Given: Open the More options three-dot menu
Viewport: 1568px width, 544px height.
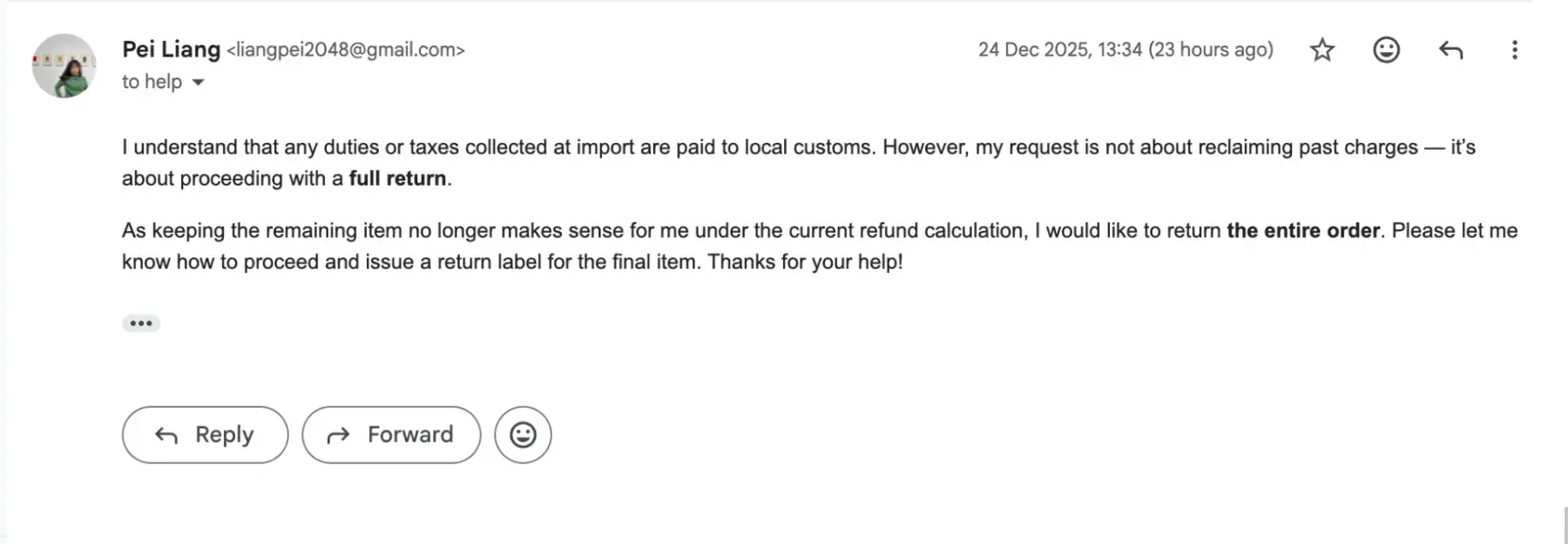Looking at the screenshot, I should [x=1514, y=50].
